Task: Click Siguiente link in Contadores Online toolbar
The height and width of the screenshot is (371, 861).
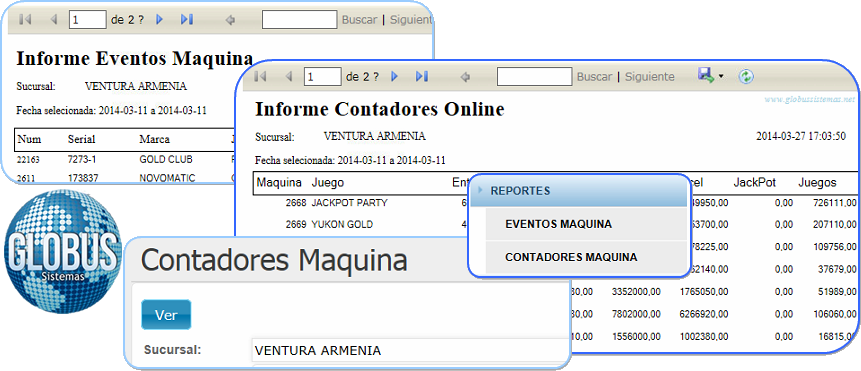Action: (x=650, y=77)
